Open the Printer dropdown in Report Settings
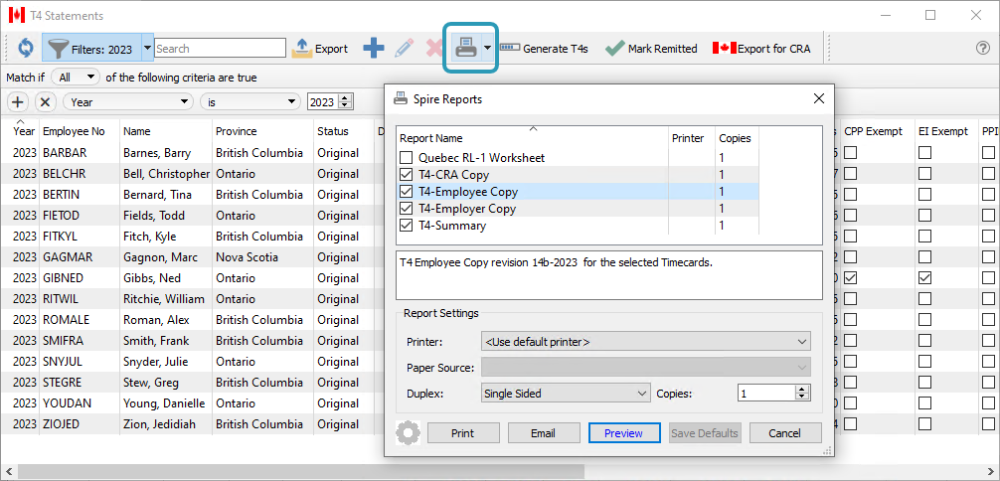The image size is (1000, 481). point(645,342)
